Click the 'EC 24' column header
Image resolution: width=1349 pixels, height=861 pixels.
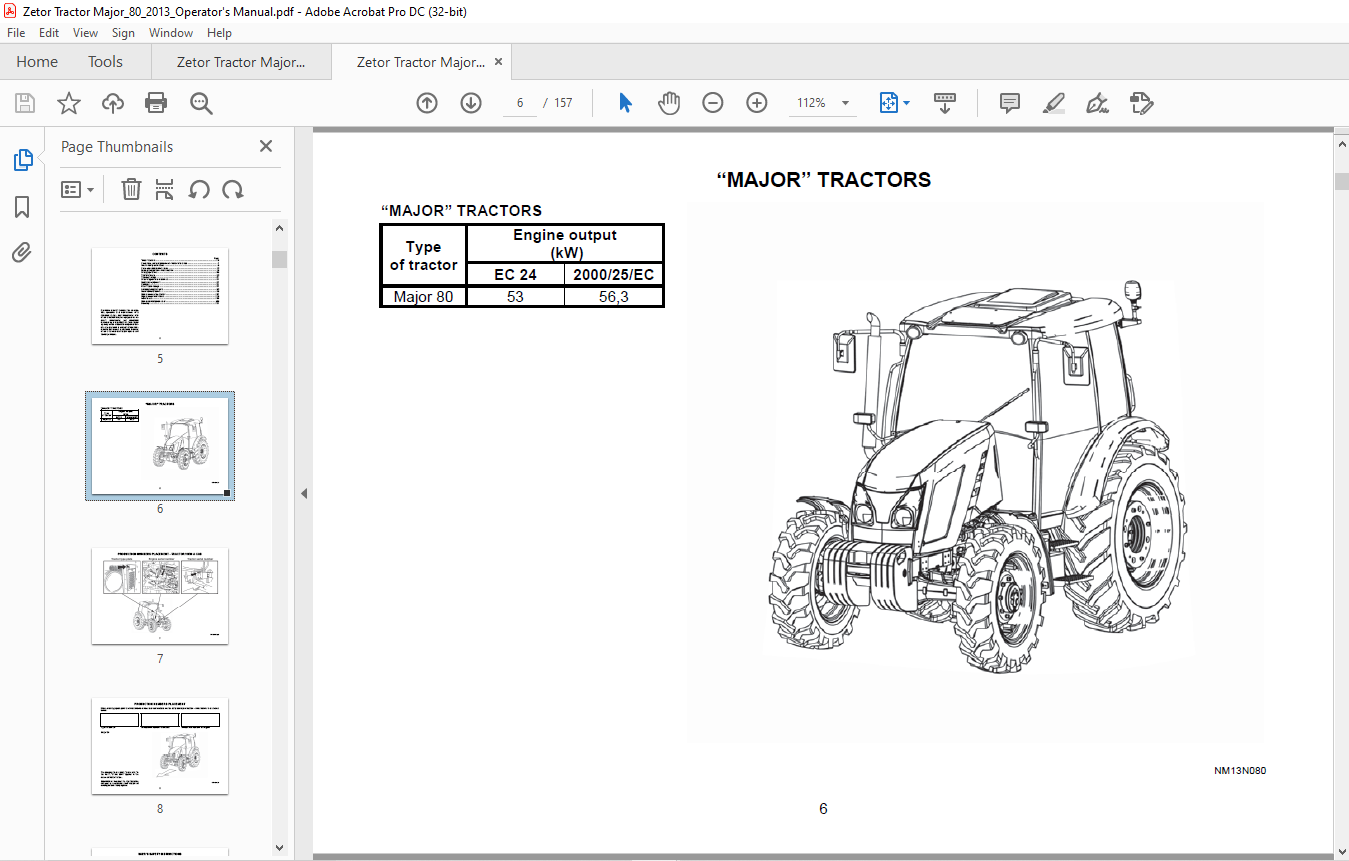[x=515, y=275]
